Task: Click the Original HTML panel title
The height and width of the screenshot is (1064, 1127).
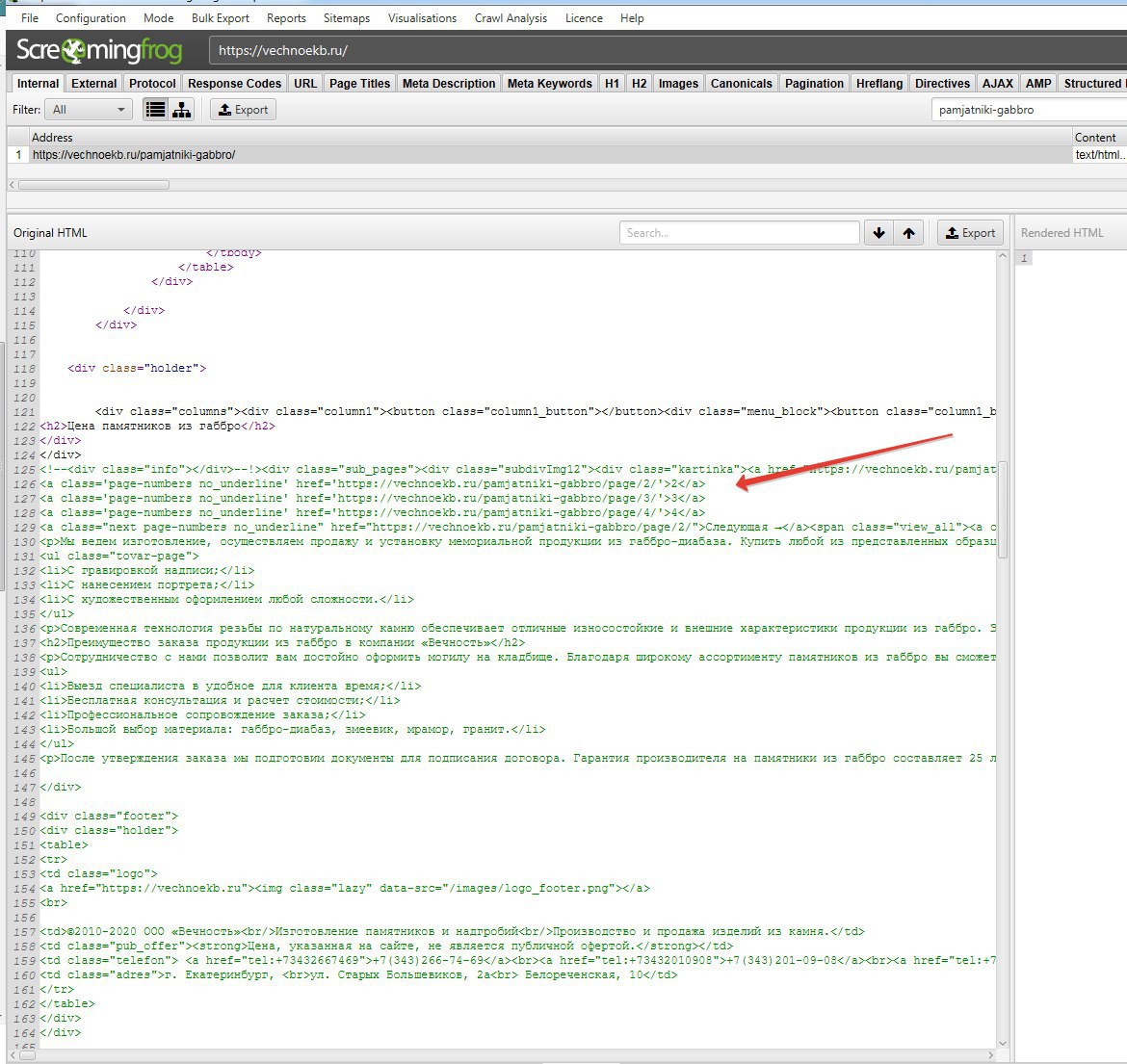Action: pyautogui.click(x=50, y=233)
